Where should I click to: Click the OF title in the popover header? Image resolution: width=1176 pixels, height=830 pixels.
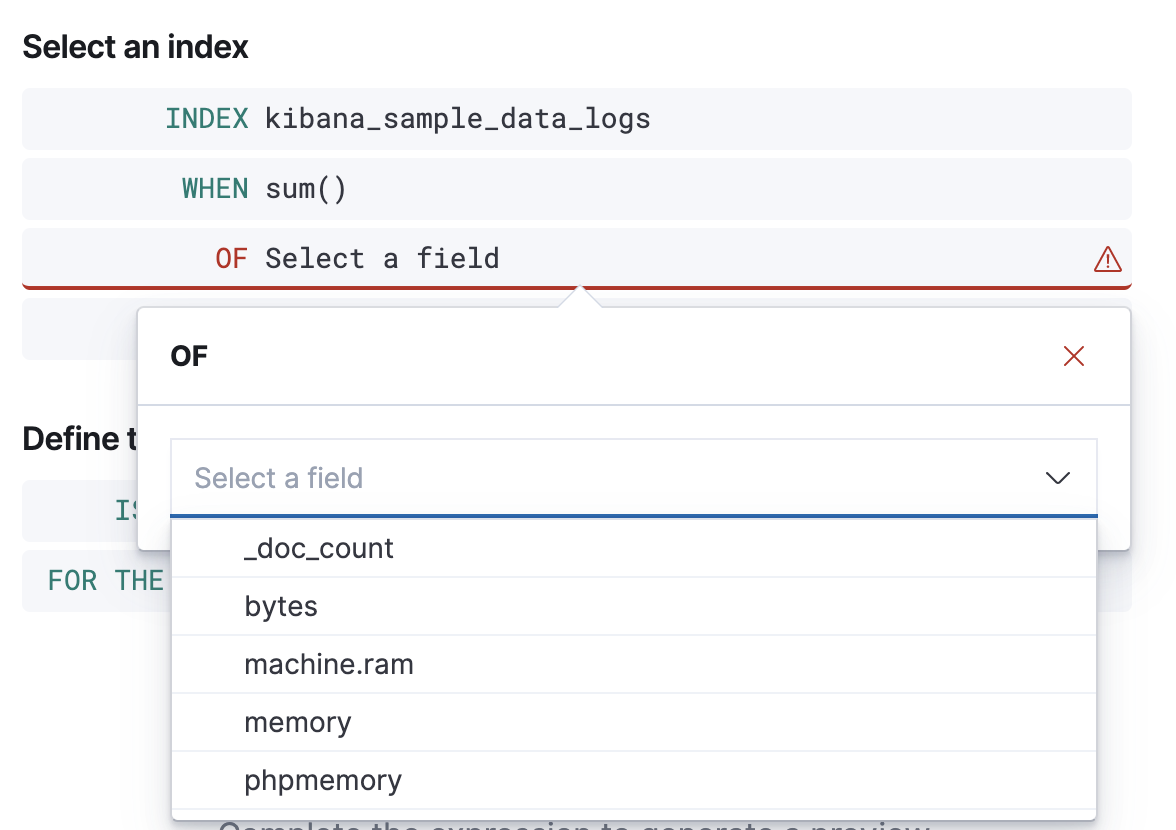pos(189,356)
